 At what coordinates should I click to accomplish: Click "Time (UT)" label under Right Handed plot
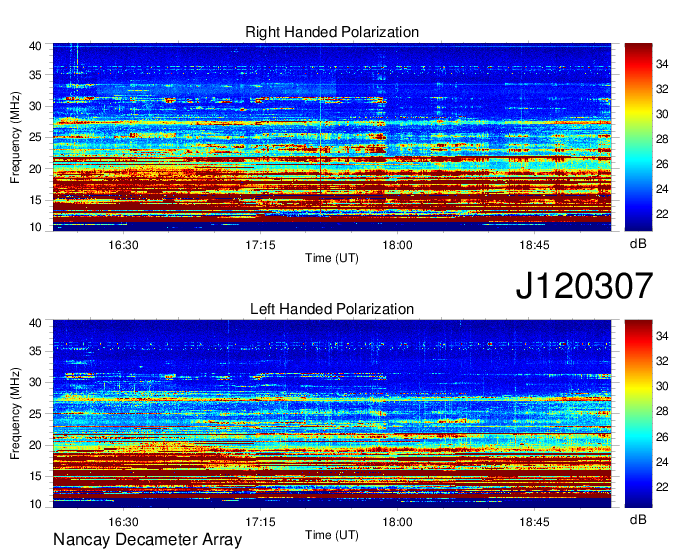pyautogui.click(x=332, y=258)
